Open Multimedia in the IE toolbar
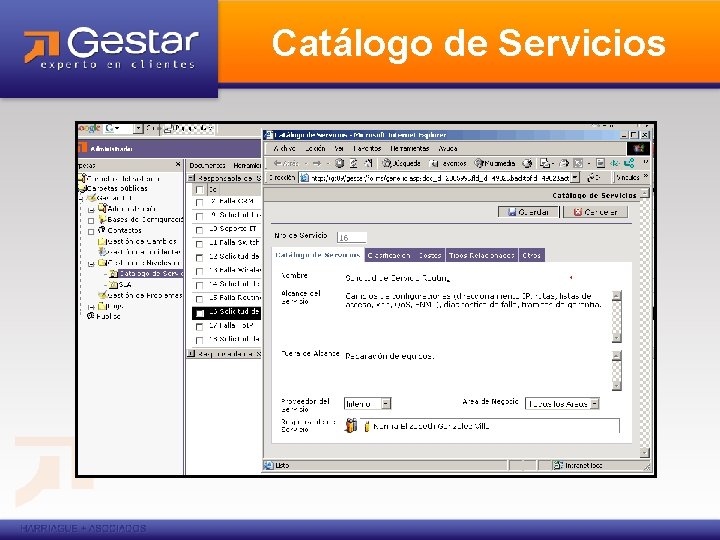The image size is (720, 540). pyautogui.click(x=495, y=163)
